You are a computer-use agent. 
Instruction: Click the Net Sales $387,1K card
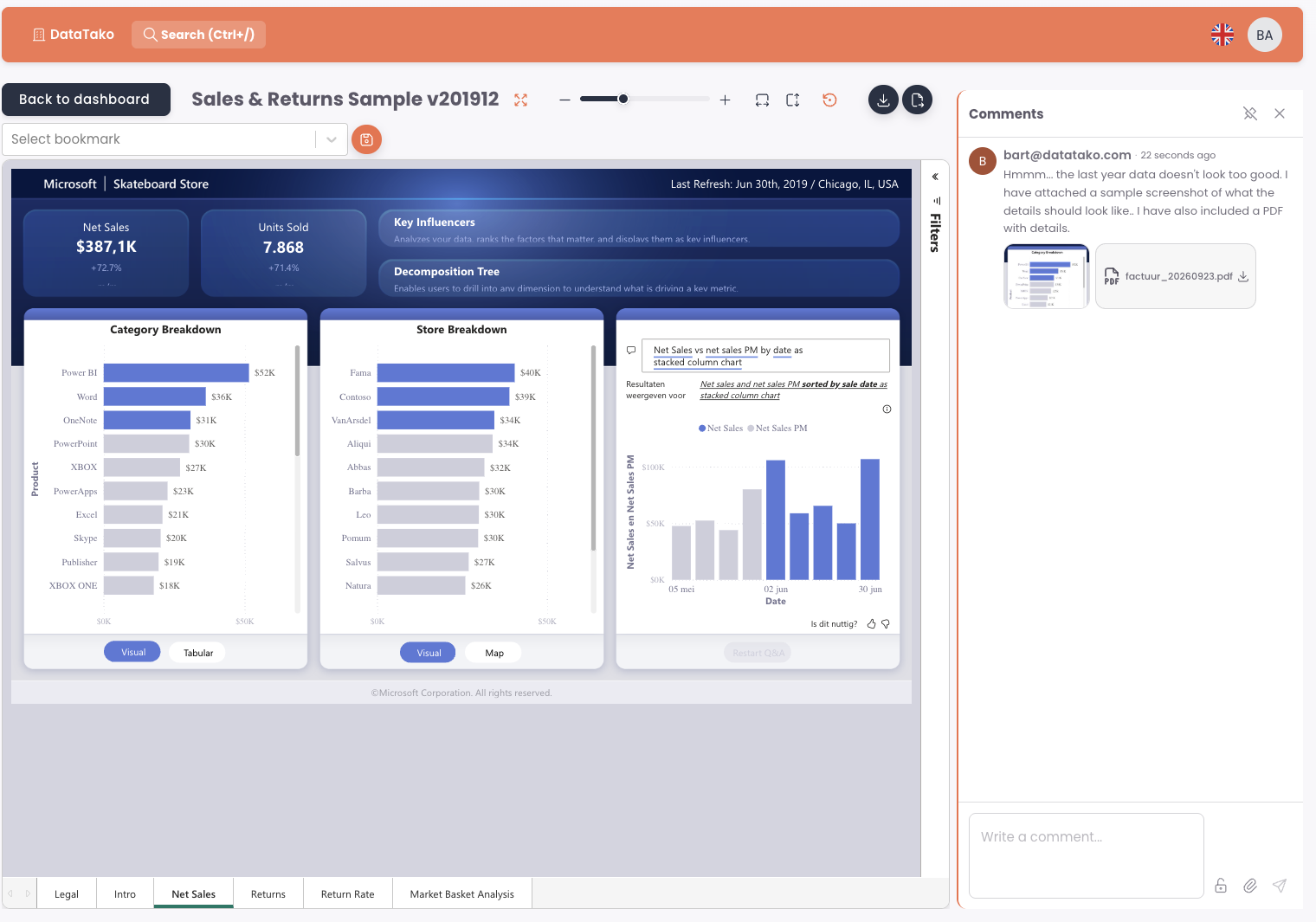click(106, 253)
